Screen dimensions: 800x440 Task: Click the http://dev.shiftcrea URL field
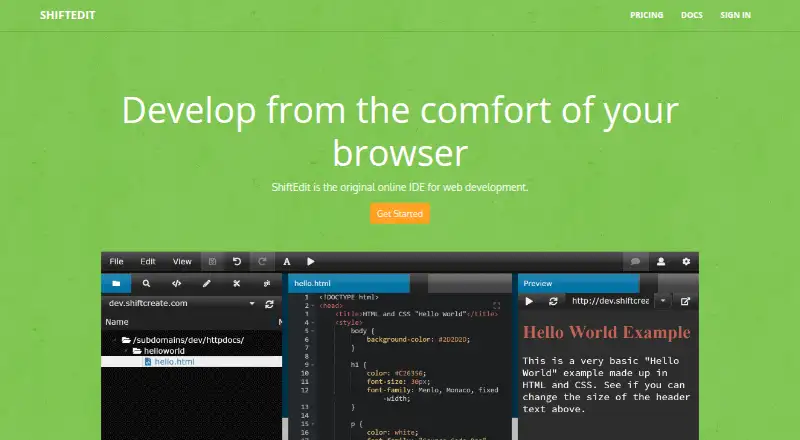[611, 301]
